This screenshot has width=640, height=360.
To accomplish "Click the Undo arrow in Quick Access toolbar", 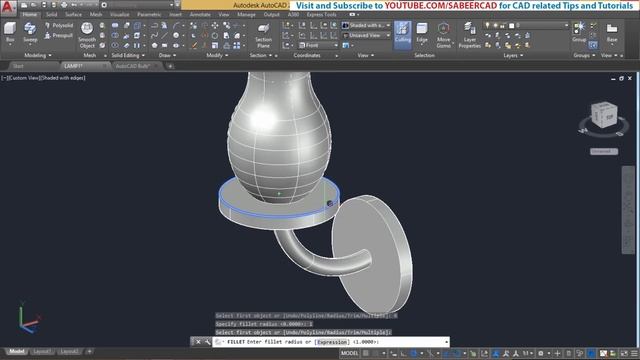I will (x=75, y=5).
